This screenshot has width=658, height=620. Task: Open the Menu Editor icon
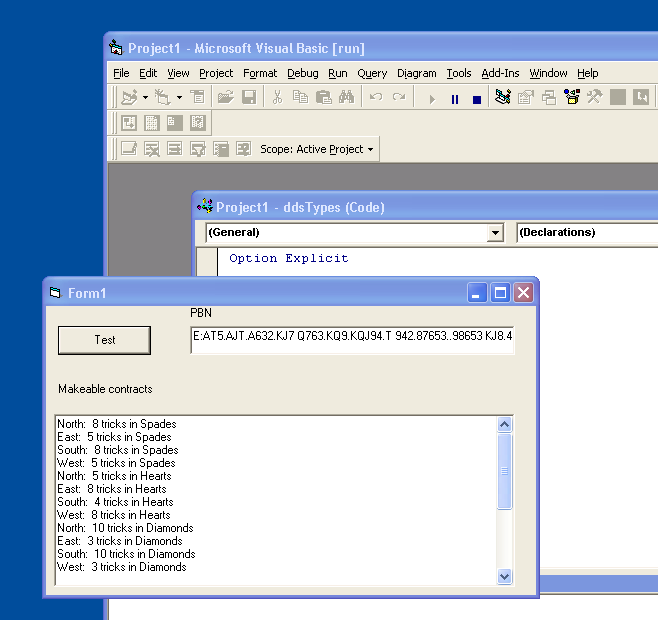(197, 97)
